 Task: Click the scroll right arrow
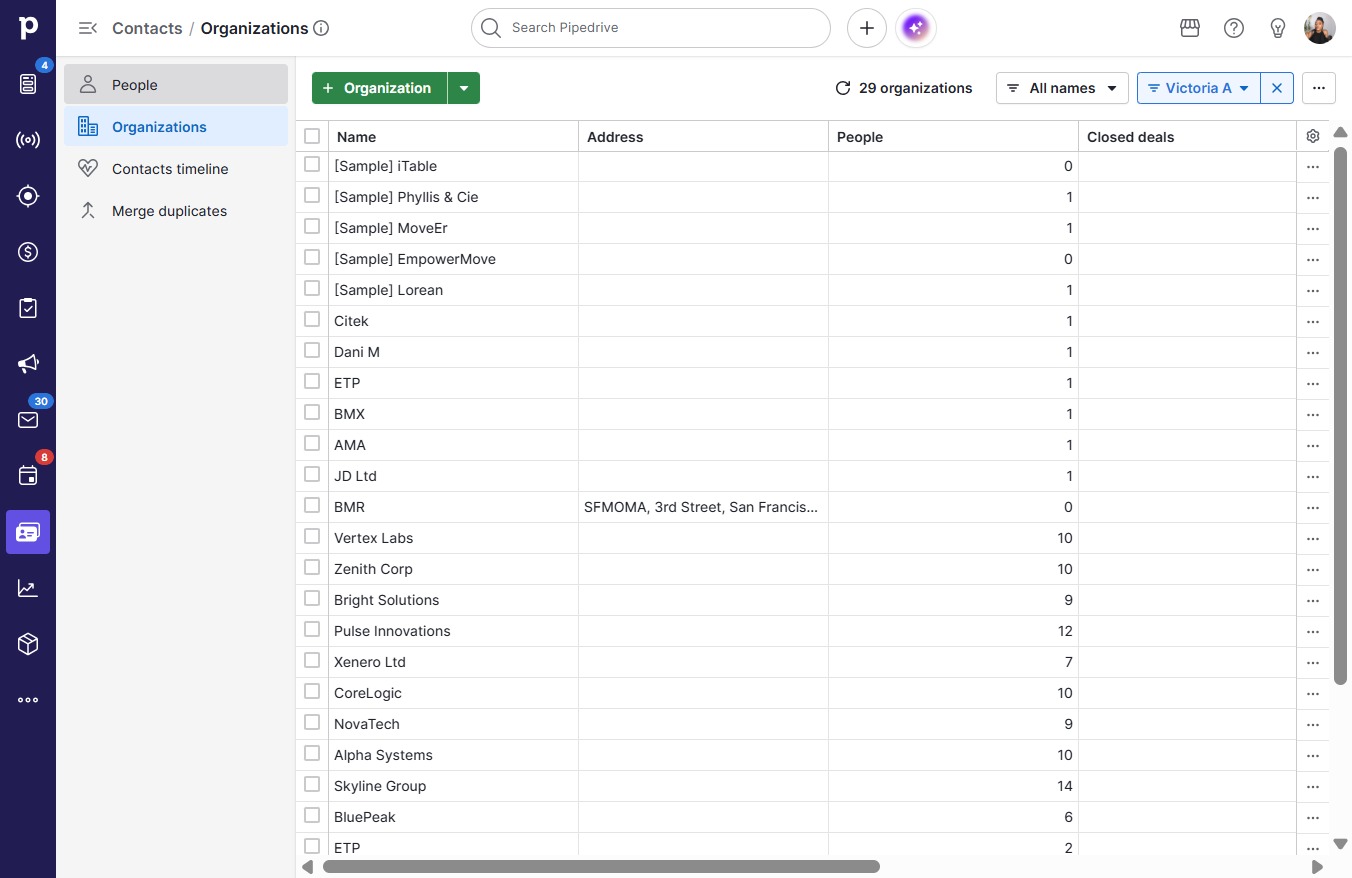tap(1317, 867)
